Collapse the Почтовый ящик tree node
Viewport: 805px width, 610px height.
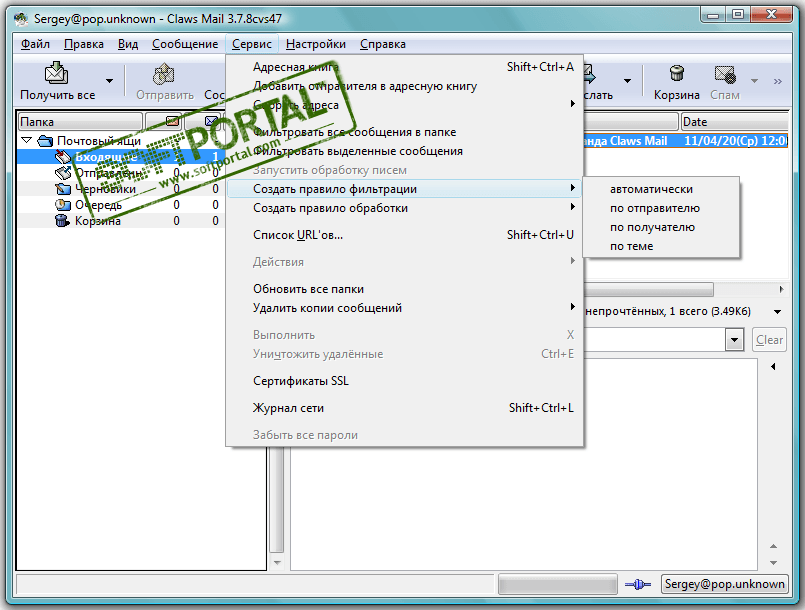pyautogui.click(x=27, y=140)
